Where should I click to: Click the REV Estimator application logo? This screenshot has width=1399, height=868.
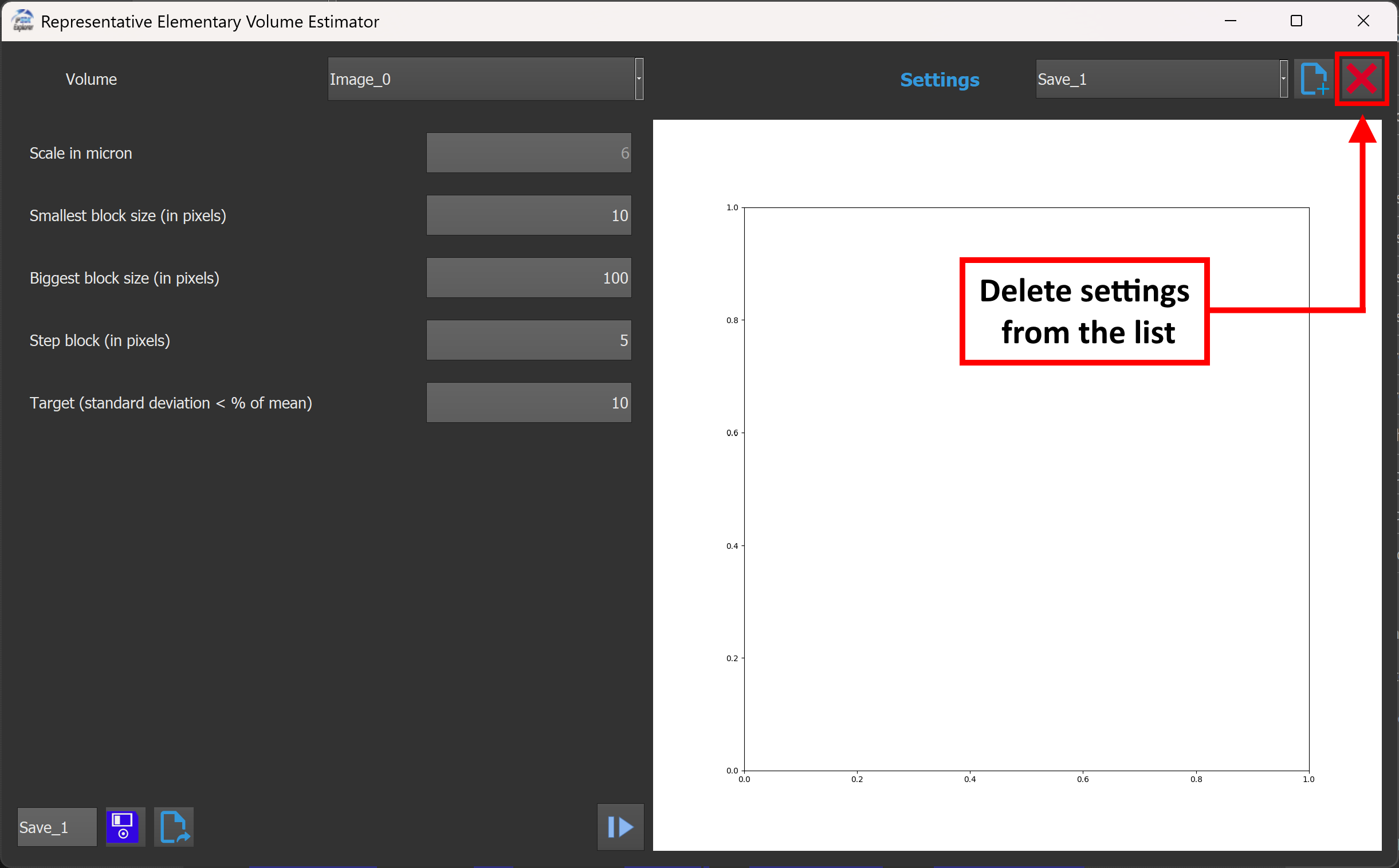[22, 21]
